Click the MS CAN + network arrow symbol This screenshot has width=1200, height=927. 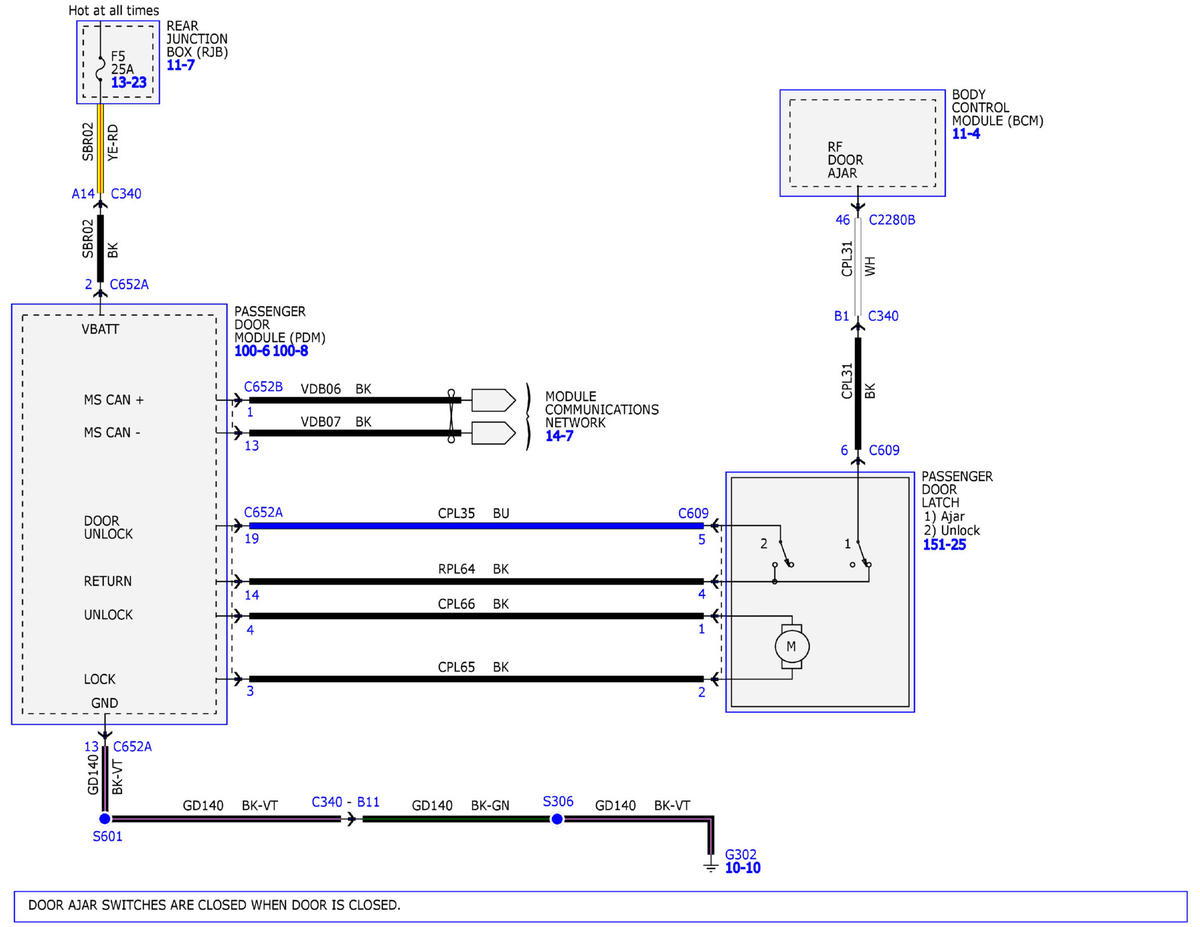[492, 400]
